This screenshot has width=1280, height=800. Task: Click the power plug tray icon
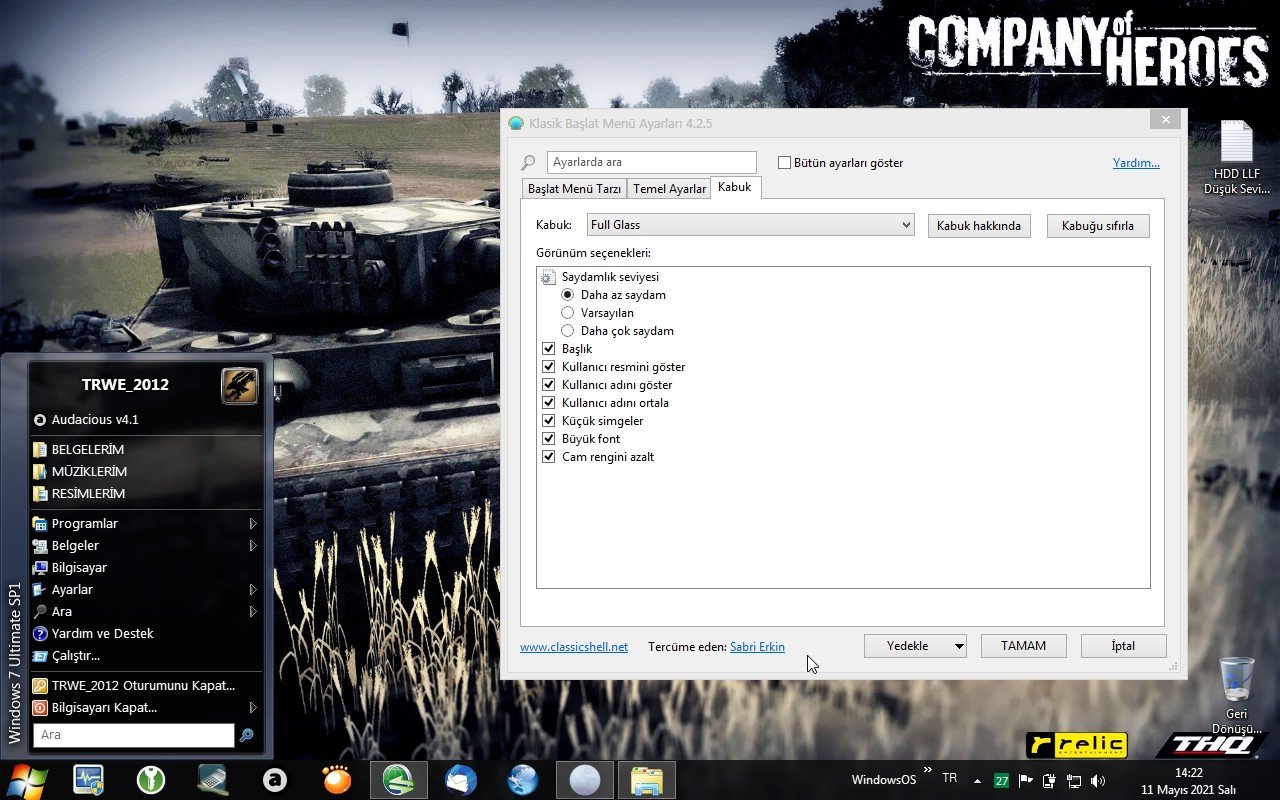tap(1050, 780)
